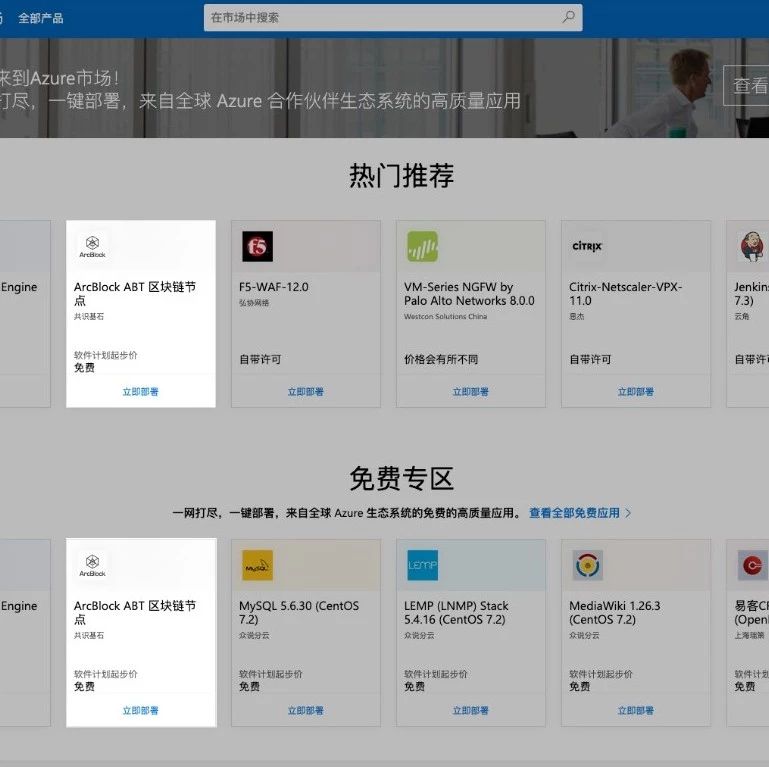Click 立即部署 for VM-Series NGFW
The height and width of the screenshot is (767, 769).
click(x=470, y=392)
